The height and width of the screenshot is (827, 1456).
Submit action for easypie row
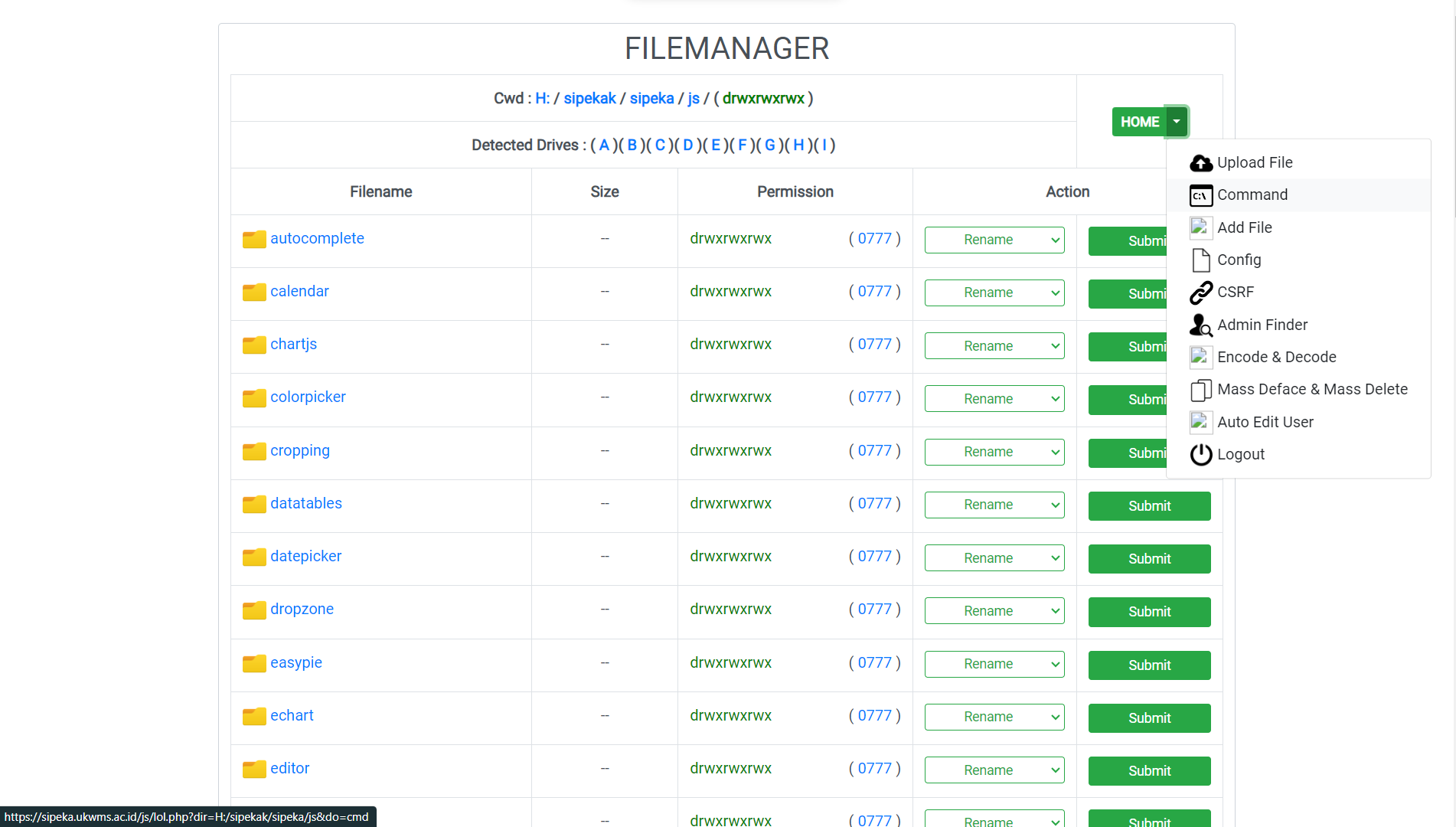pyautogui.click(x=1149, y=665)
